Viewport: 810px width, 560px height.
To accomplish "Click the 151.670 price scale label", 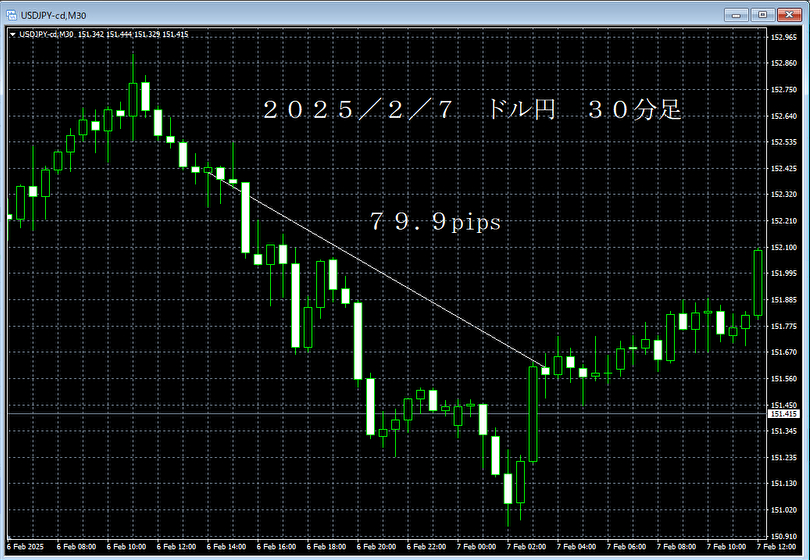I will 784,352.
